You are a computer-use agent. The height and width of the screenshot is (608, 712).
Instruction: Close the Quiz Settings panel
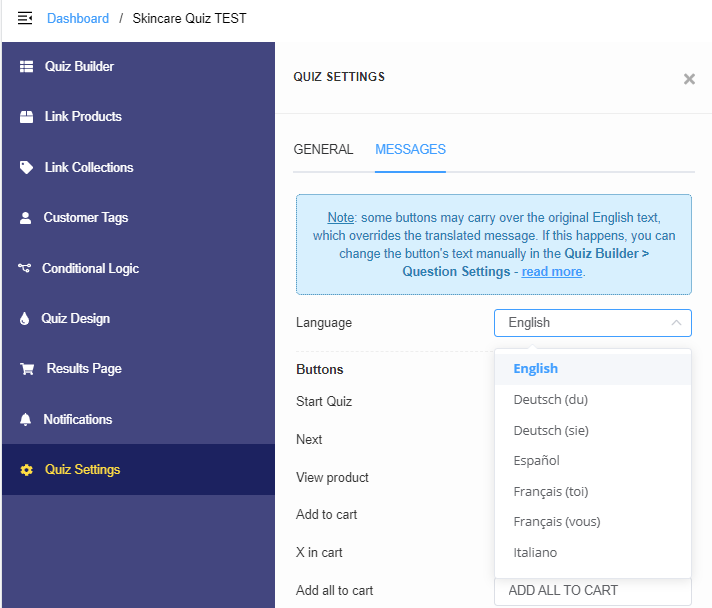tap(689, 79)
